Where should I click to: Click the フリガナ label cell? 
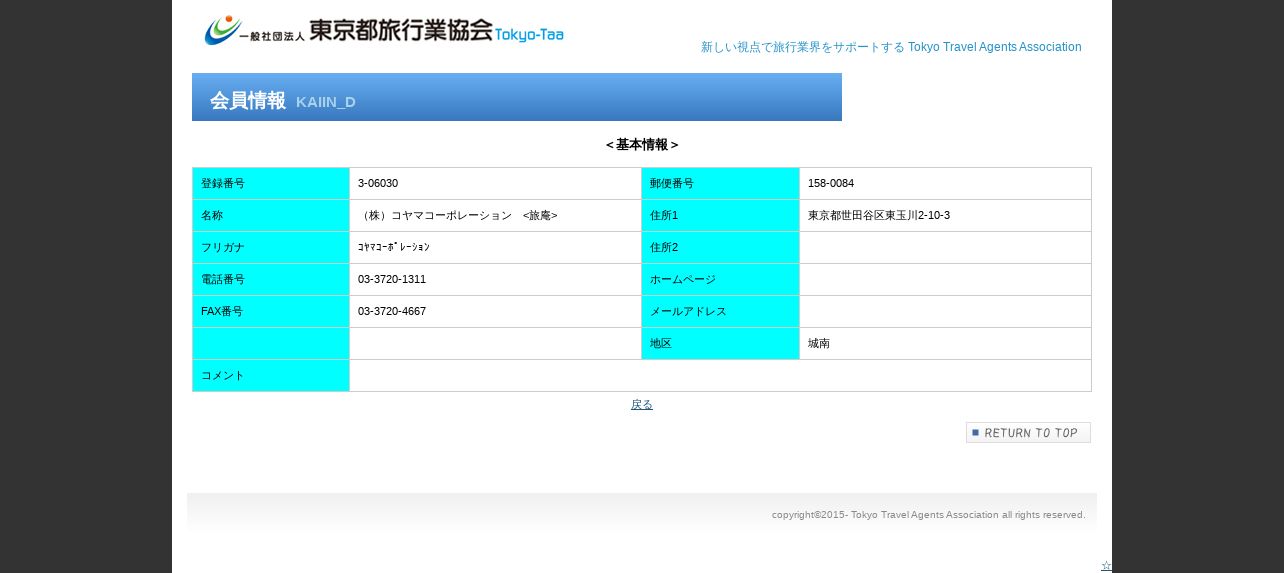(x=271, y=248)
